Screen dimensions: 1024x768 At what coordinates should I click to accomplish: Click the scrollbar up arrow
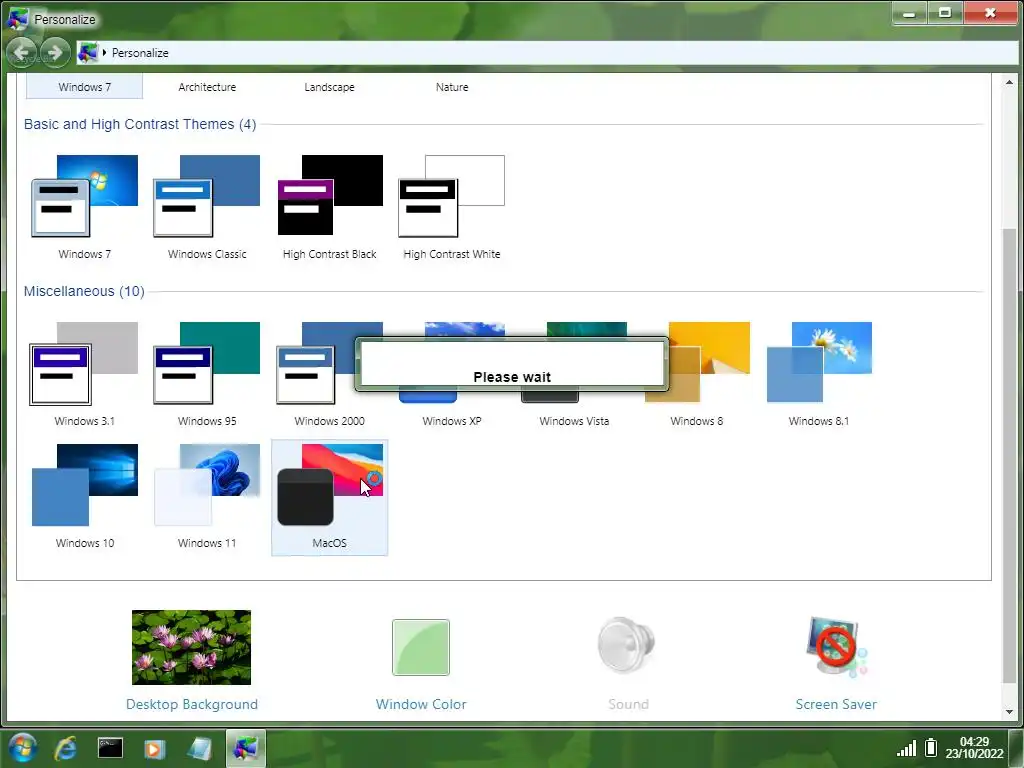pyautogui.click(x=1010, y=82)
